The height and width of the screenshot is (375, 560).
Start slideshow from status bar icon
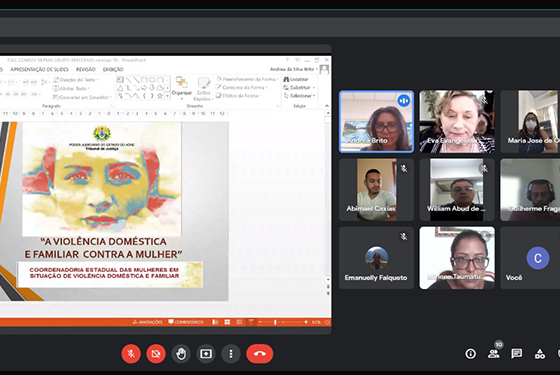pyautogui.click(x=251, y=322)
